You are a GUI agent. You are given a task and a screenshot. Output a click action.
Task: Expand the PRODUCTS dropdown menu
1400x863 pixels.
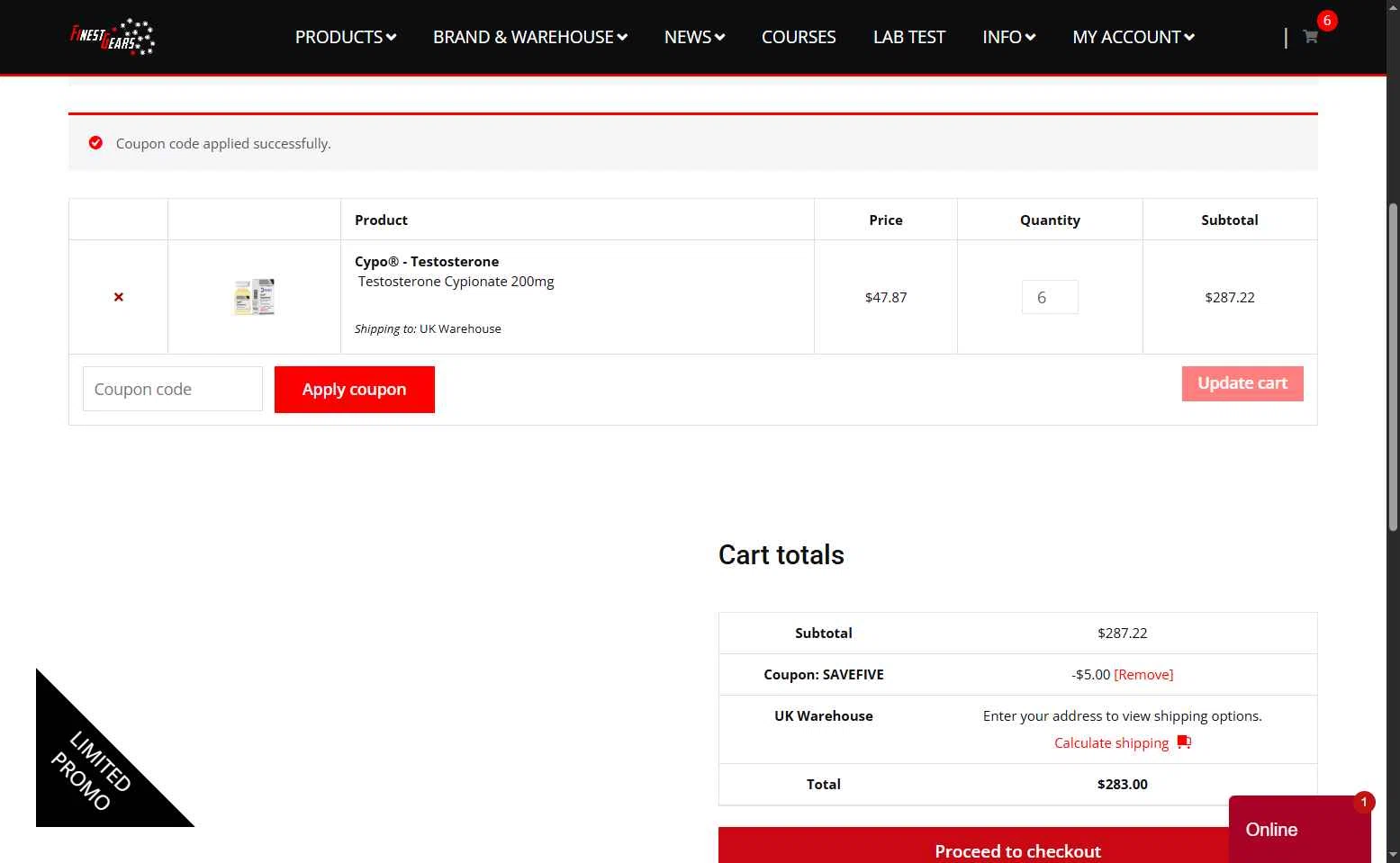click(346, 37)
